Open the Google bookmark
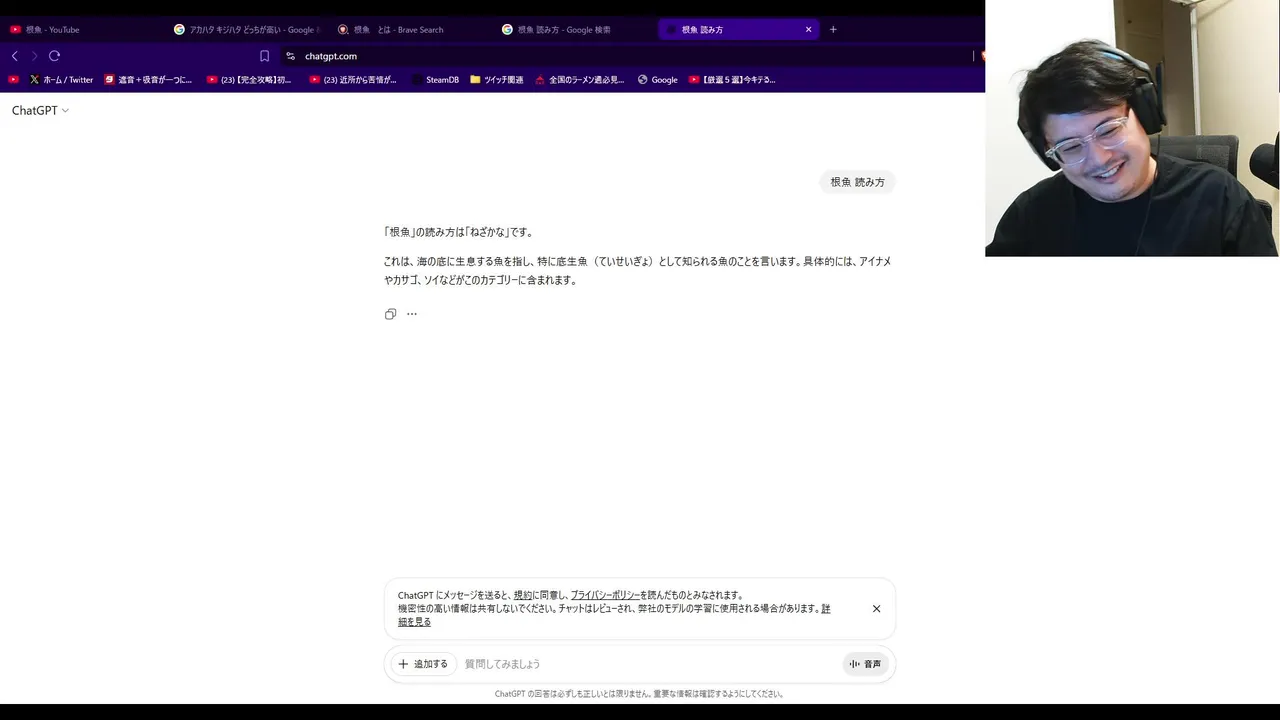Viewport: 1280px width, 720px height. coord(657,79)
